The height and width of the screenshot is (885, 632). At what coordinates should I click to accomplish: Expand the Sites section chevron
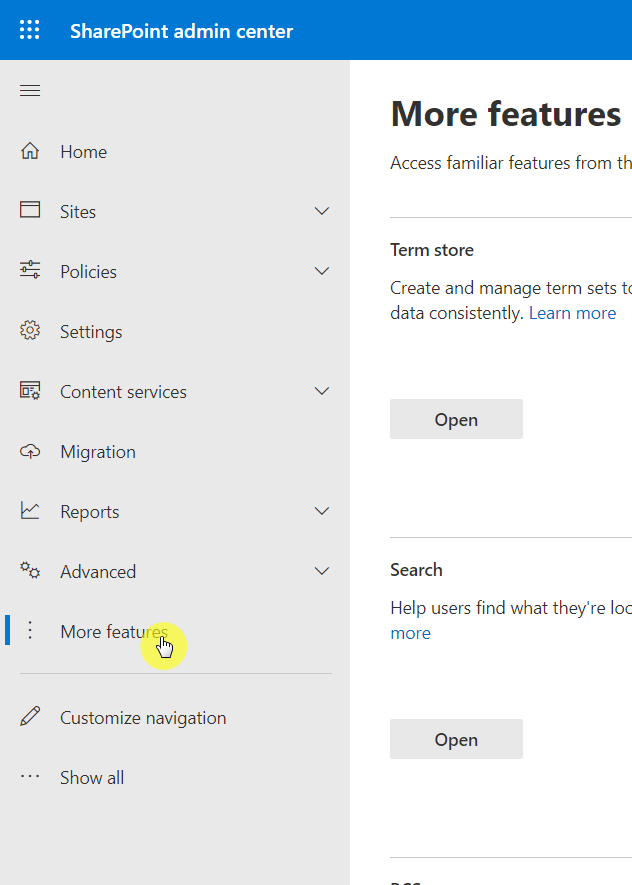(322, 211)
